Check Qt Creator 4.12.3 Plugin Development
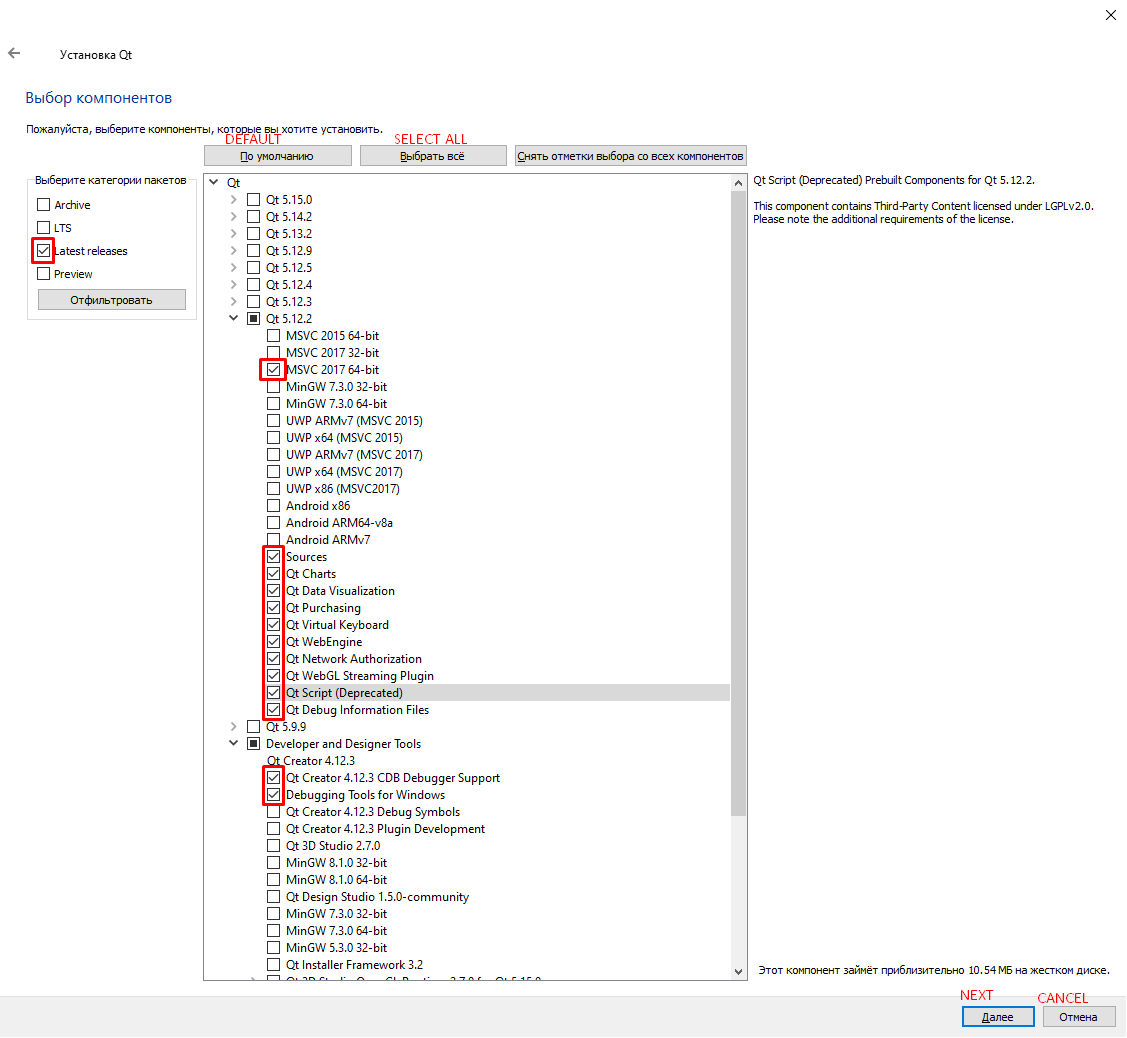 [274, 829]
